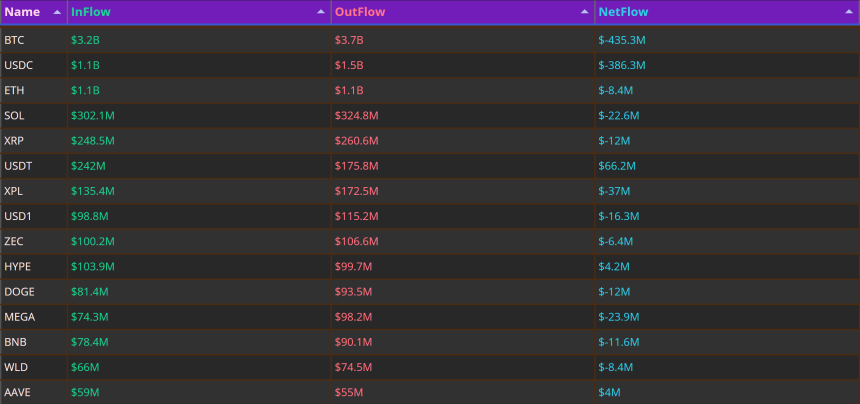860x404 pixels.
Task: Select XRP InFlow value $248.5M
Action: point(93,141)
